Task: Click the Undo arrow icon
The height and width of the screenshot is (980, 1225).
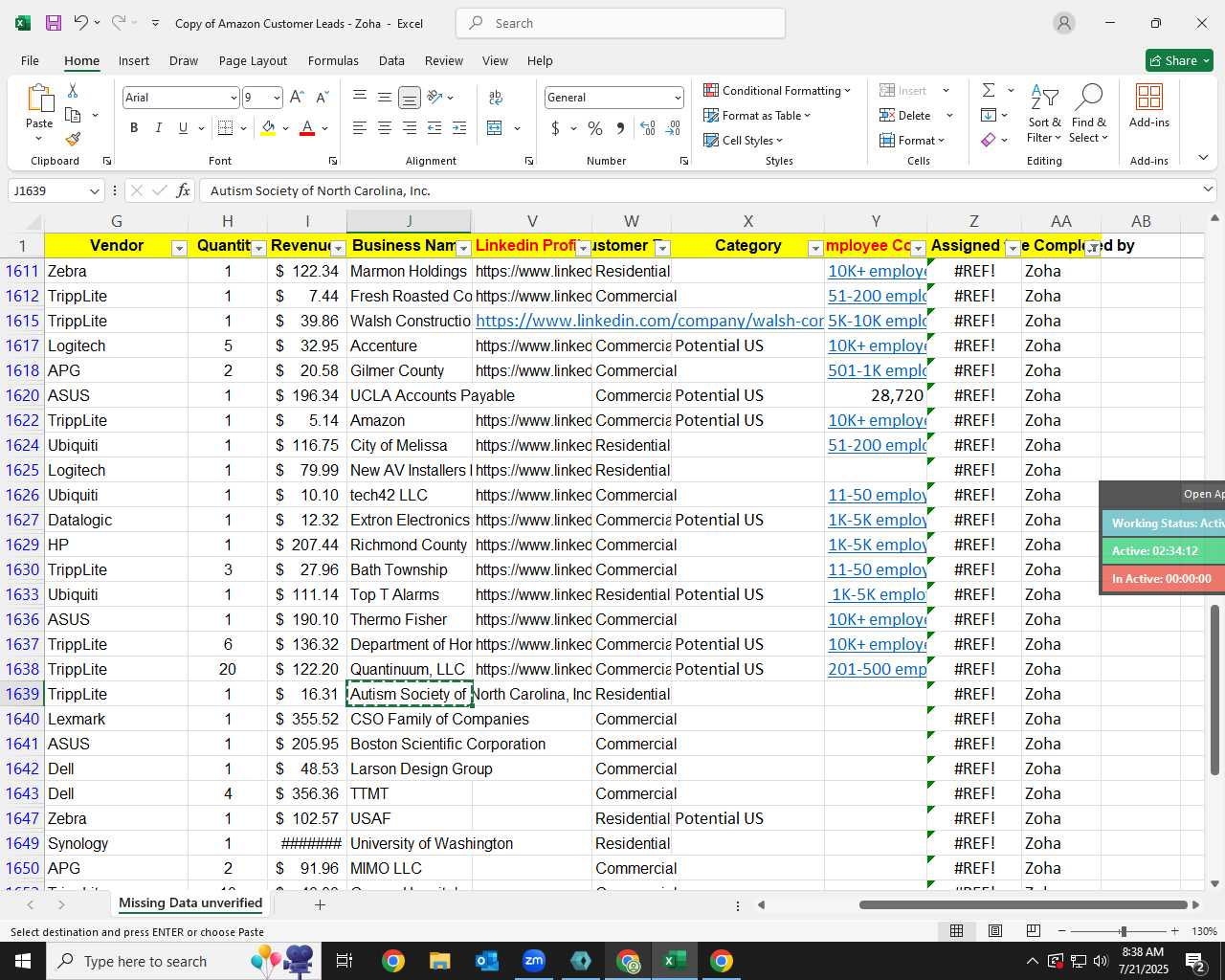Action: tap(81, 23)
